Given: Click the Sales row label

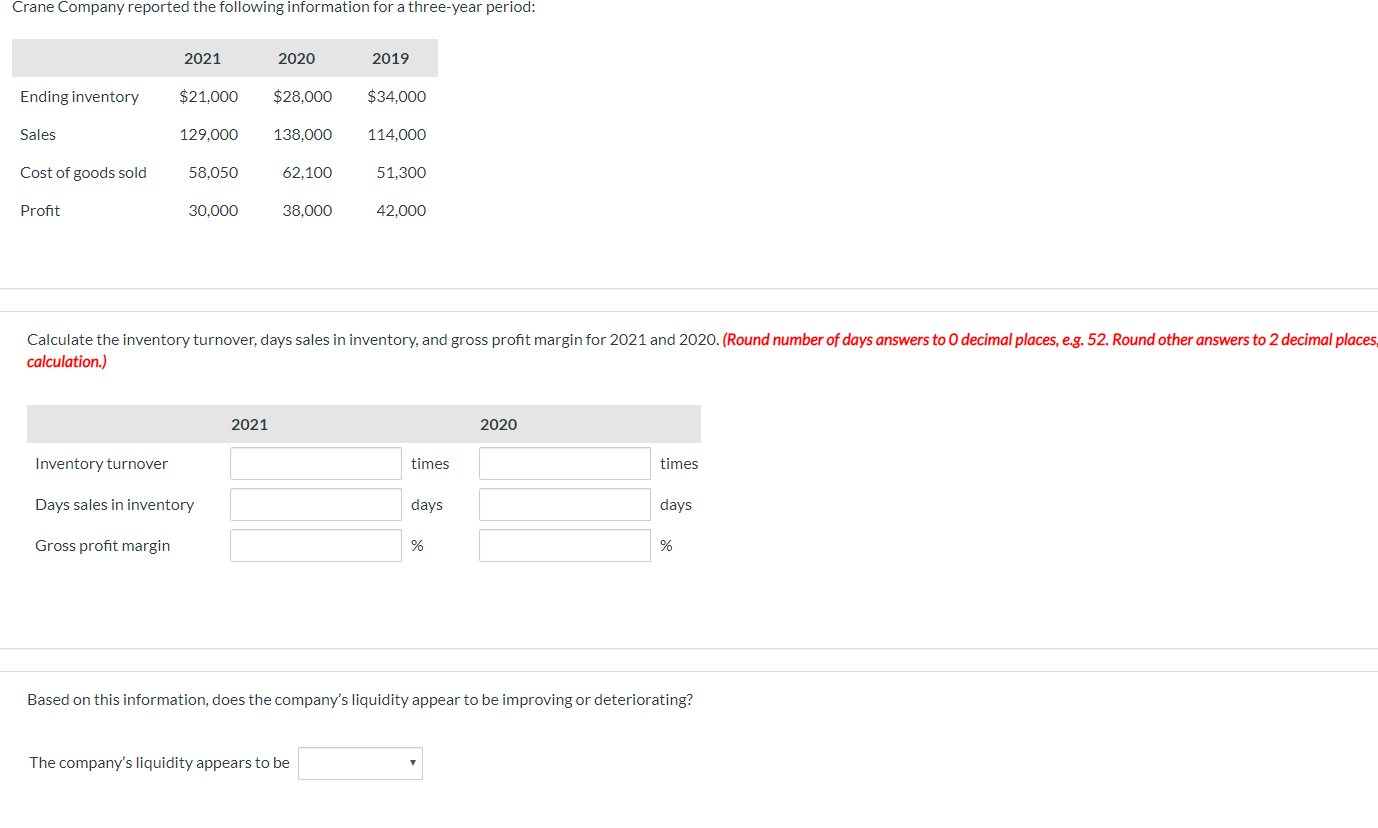Looking at the screenshot, I should pos(38,135).
